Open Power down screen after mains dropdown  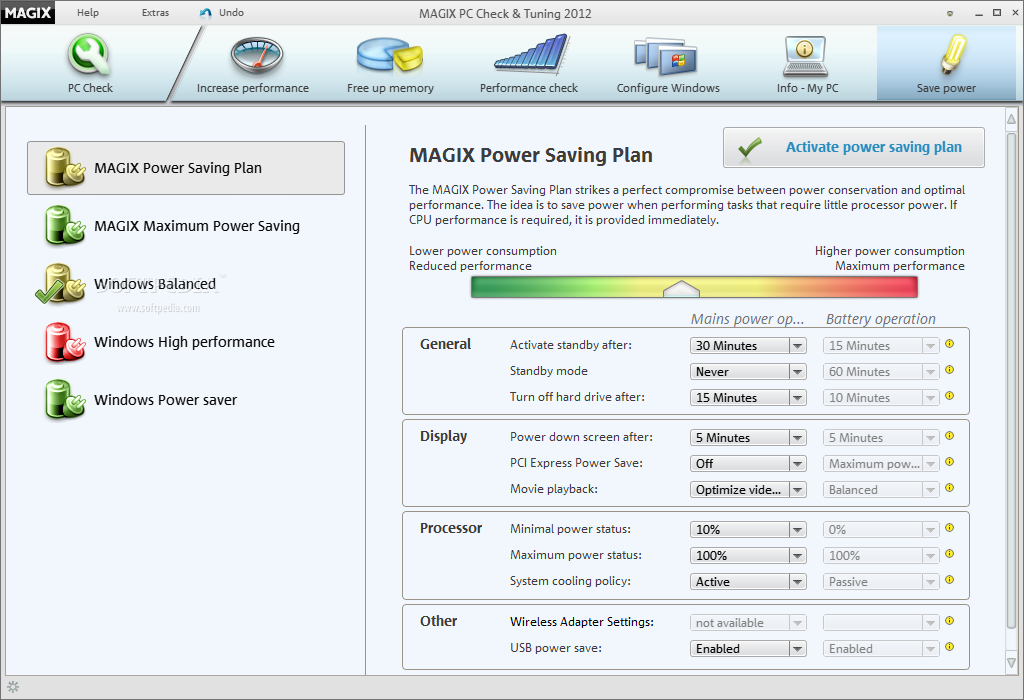point(748,438)
